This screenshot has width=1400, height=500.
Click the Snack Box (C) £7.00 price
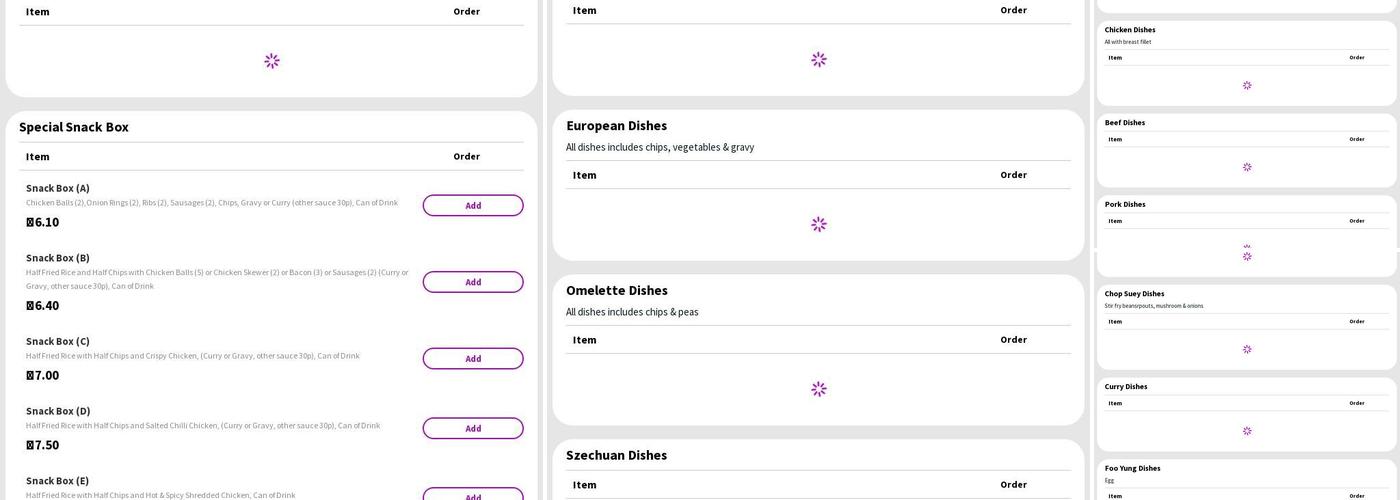coord(43,375)
